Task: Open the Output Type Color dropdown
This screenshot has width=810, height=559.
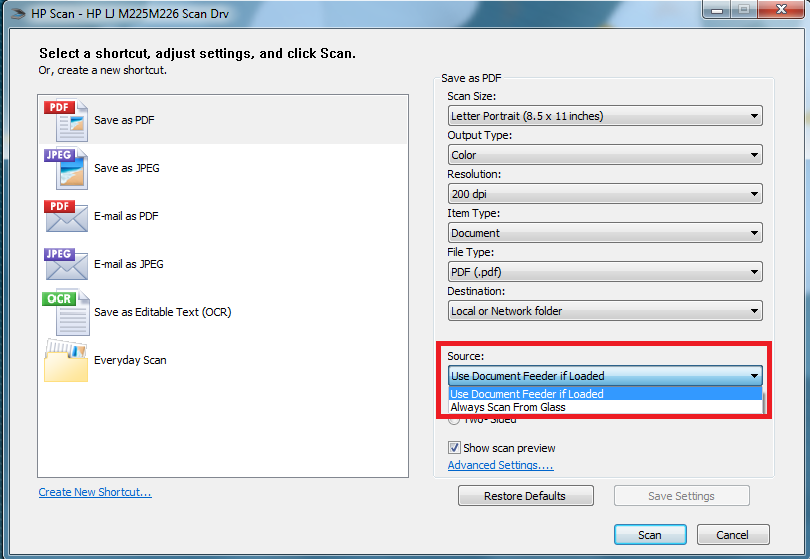Action: click(x=605, y=155)
